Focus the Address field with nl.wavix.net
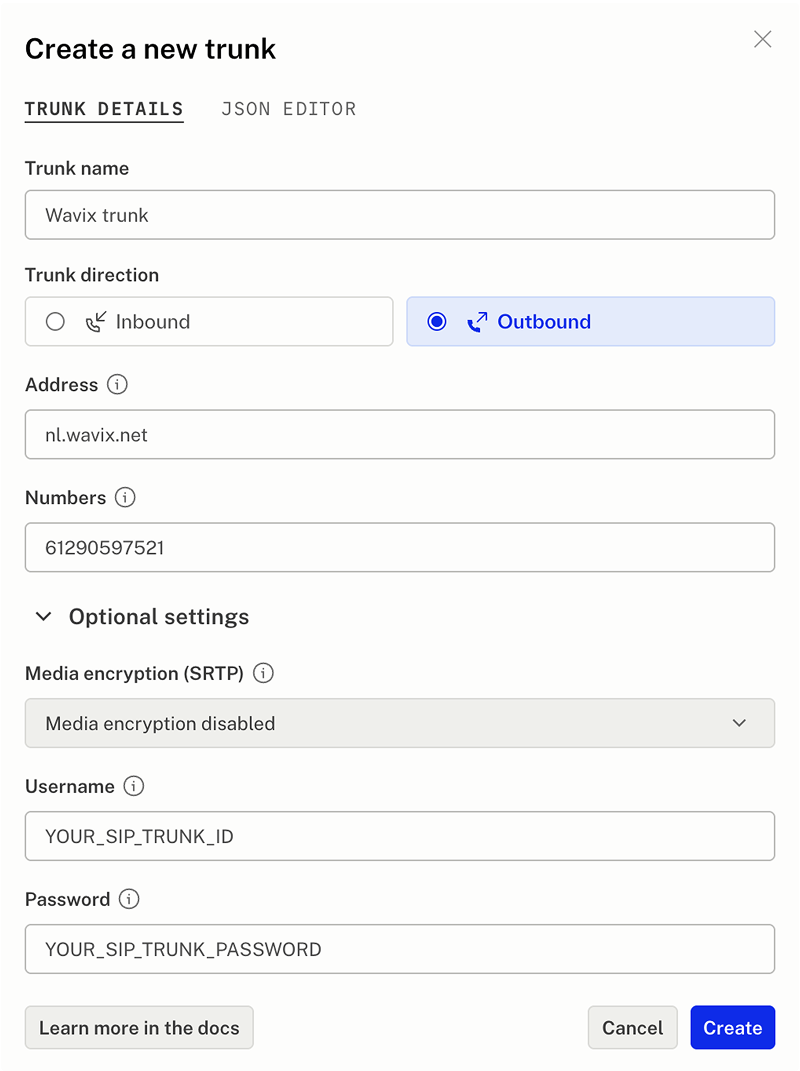This screenshot has width=800, height=1071. tap(400, 435)
